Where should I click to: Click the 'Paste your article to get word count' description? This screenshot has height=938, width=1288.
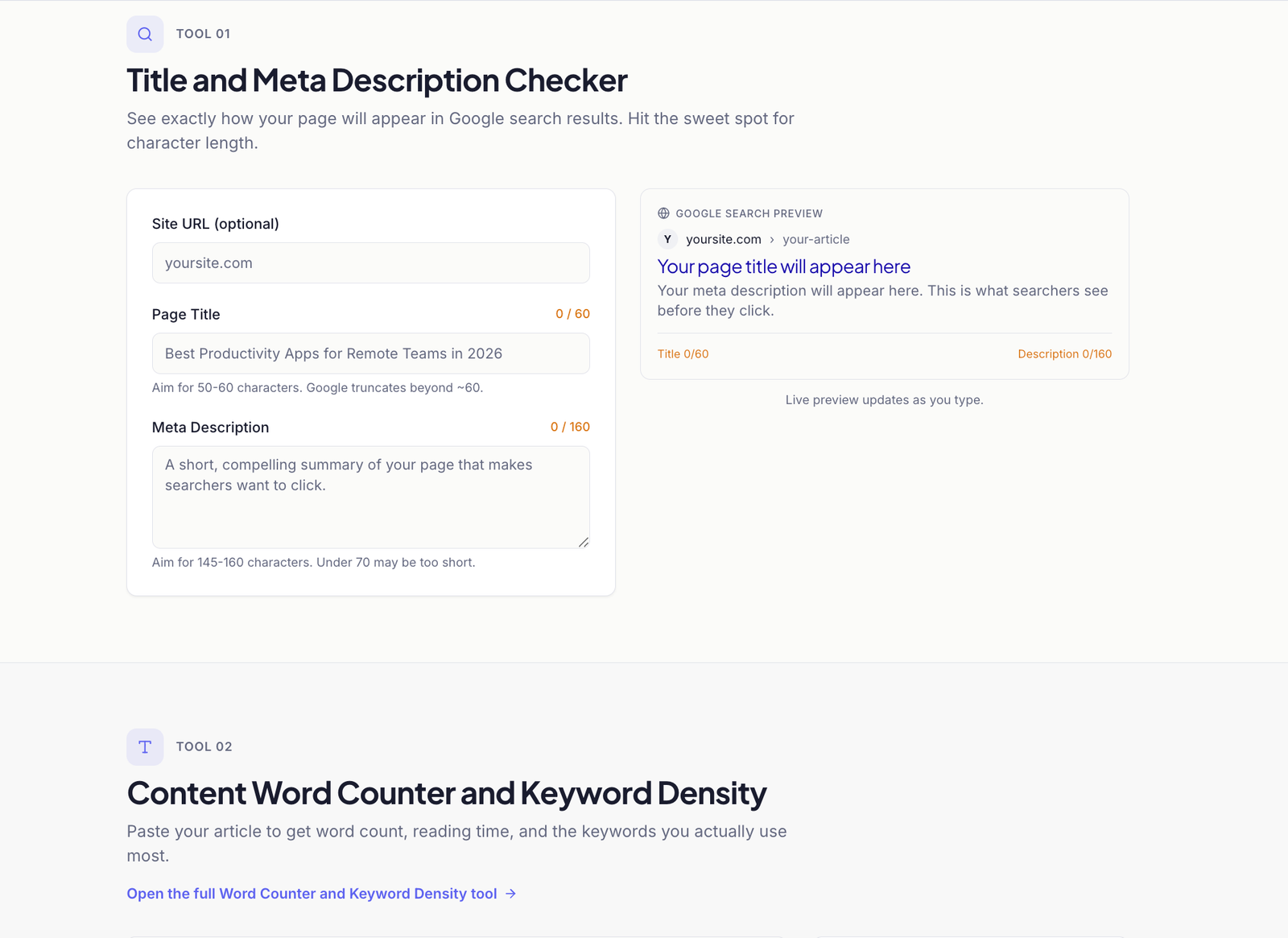tap(456, 843)
